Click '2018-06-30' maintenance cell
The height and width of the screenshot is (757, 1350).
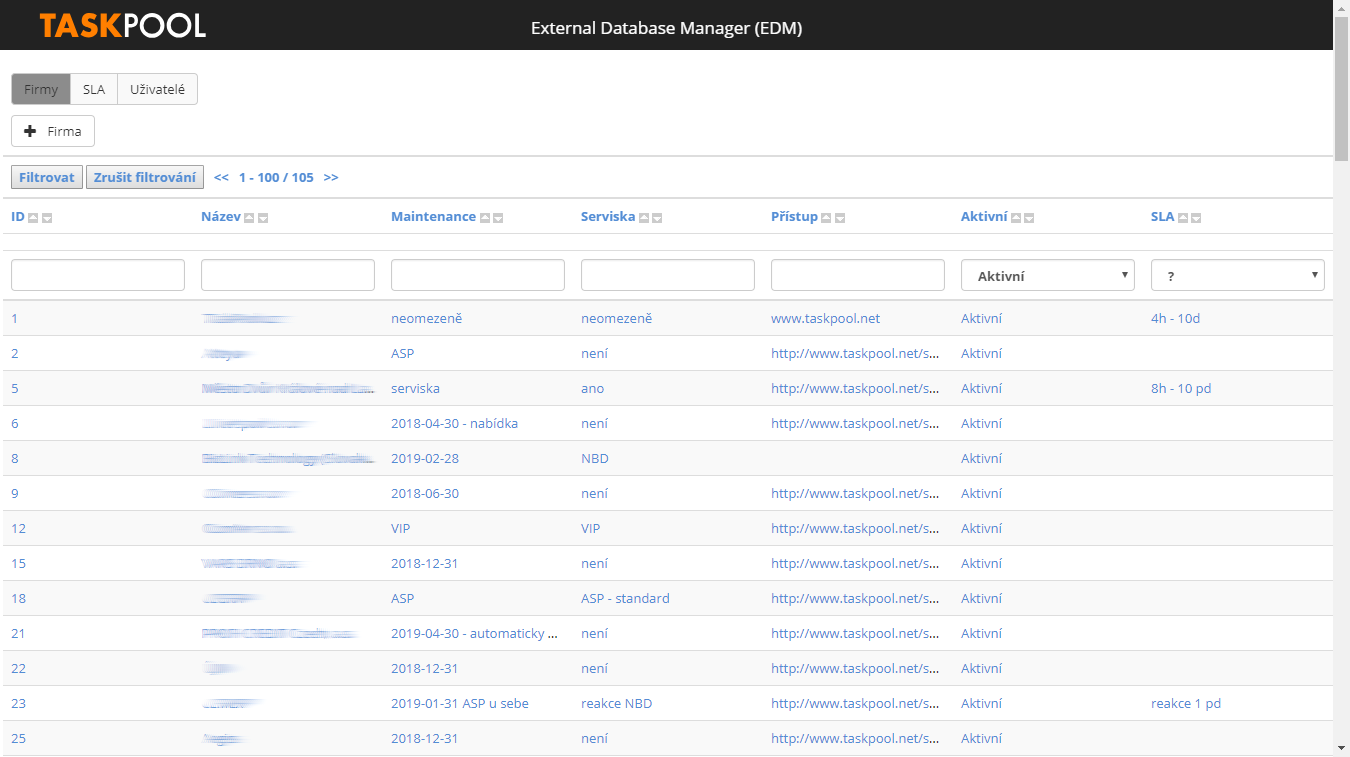click(x=424, y=493)
